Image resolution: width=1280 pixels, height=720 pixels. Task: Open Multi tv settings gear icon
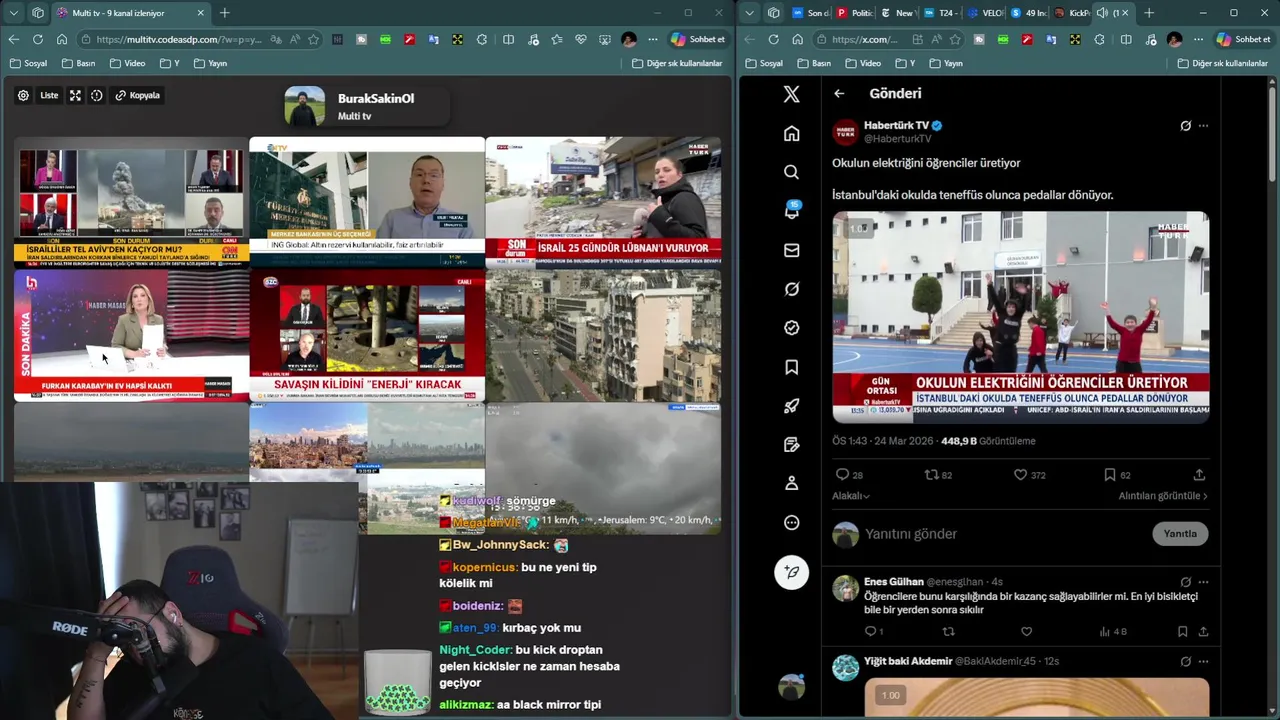[x=23, y=95]
